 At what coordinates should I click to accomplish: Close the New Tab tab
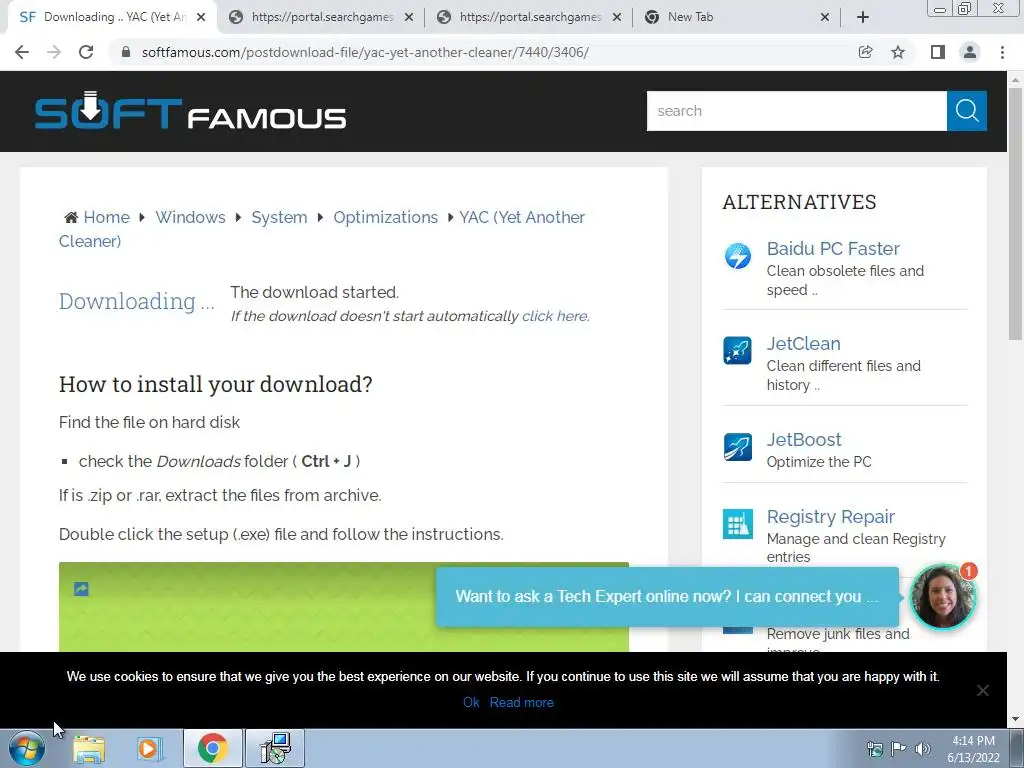825,18
